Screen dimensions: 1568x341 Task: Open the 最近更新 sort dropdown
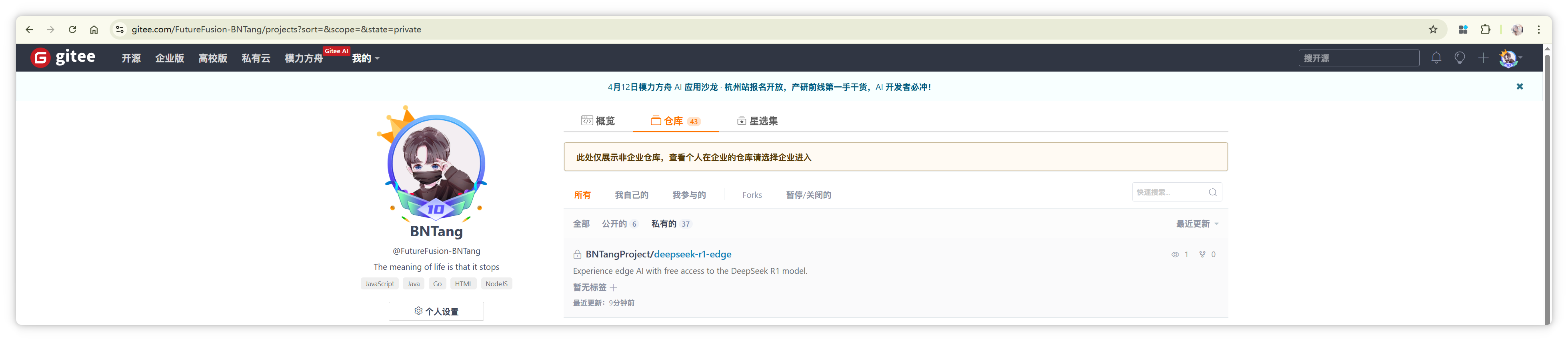tap(1197, 224)
